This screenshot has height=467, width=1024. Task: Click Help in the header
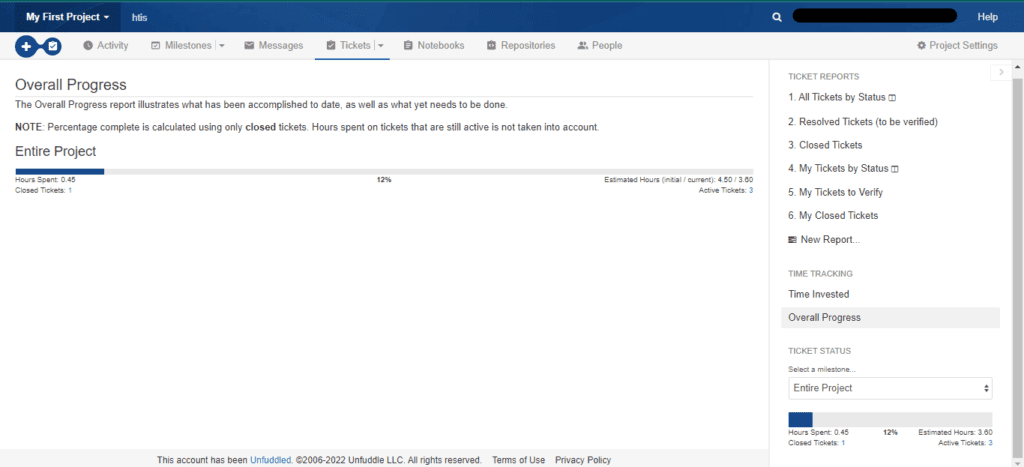coord(987,17)
